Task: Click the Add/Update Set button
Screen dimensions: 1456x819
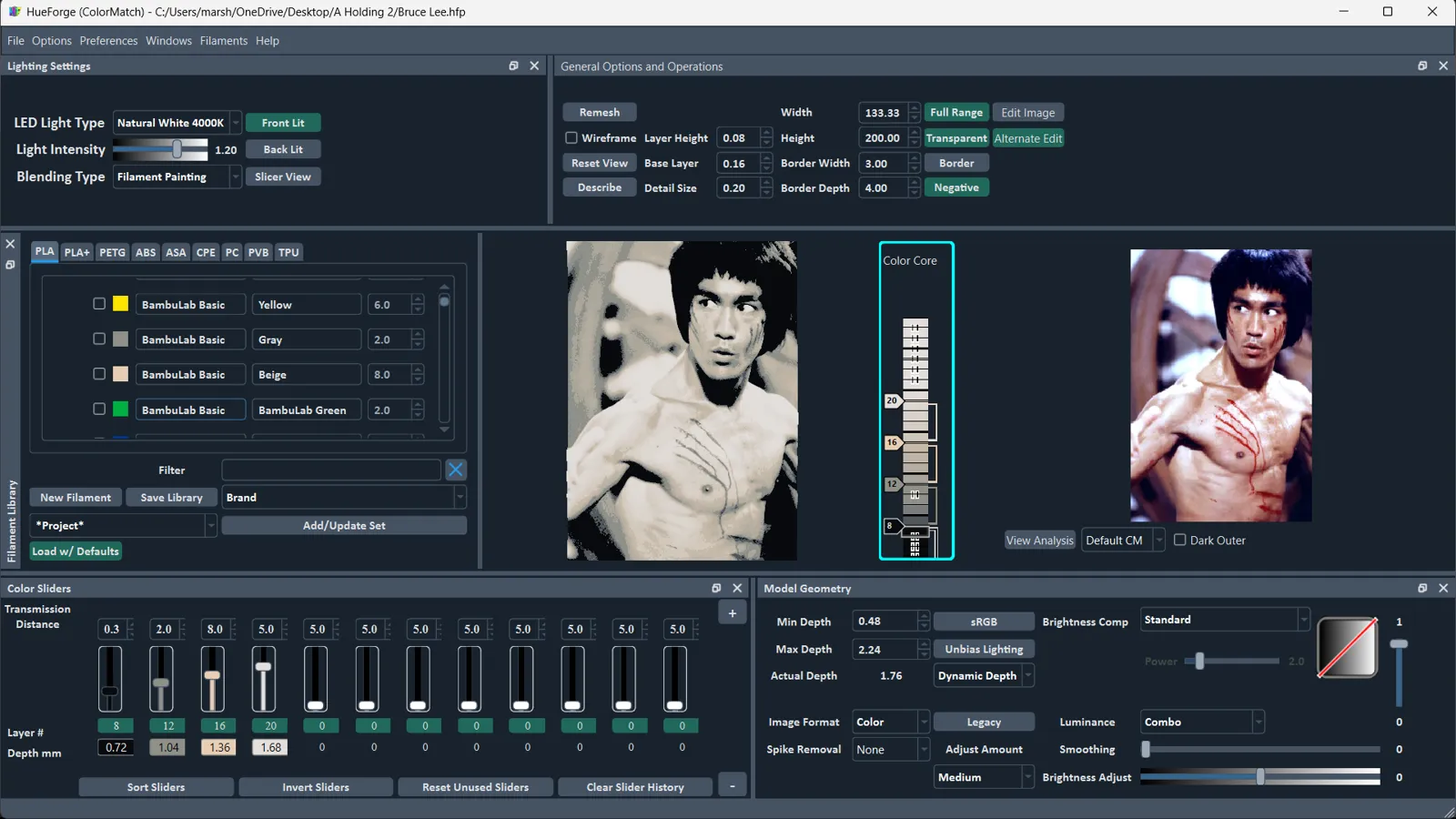Action: click(344, 525)
